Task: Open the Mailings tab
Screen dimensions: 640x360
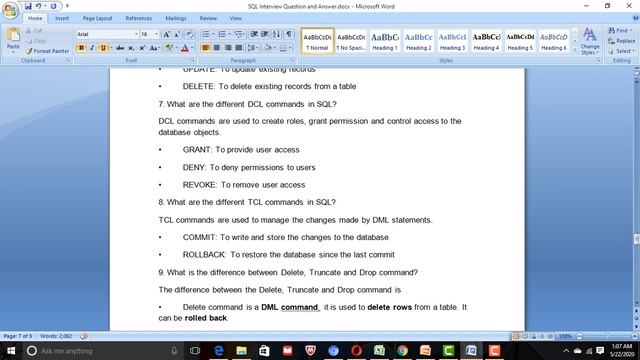Action: tap(176, 18)
